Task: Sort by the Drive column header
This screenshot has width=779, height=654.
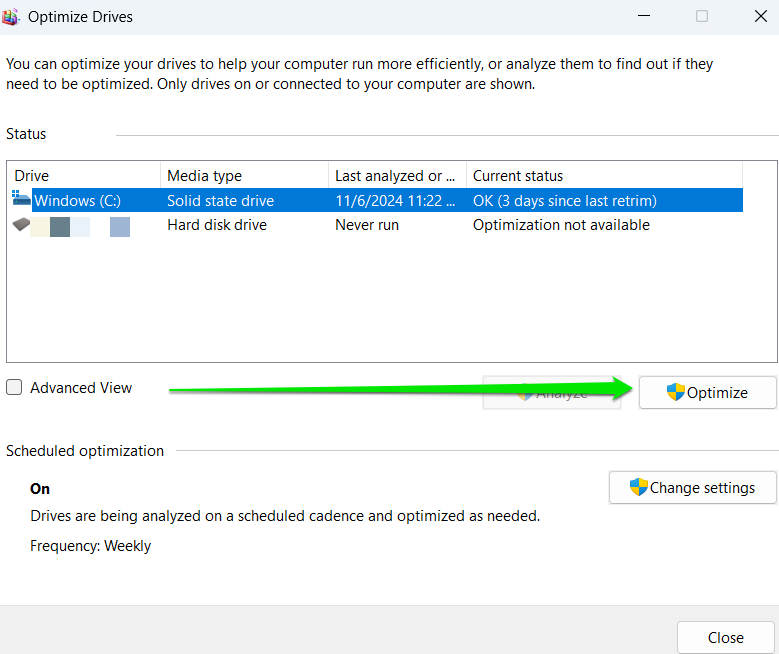Action: coord(84,175)
